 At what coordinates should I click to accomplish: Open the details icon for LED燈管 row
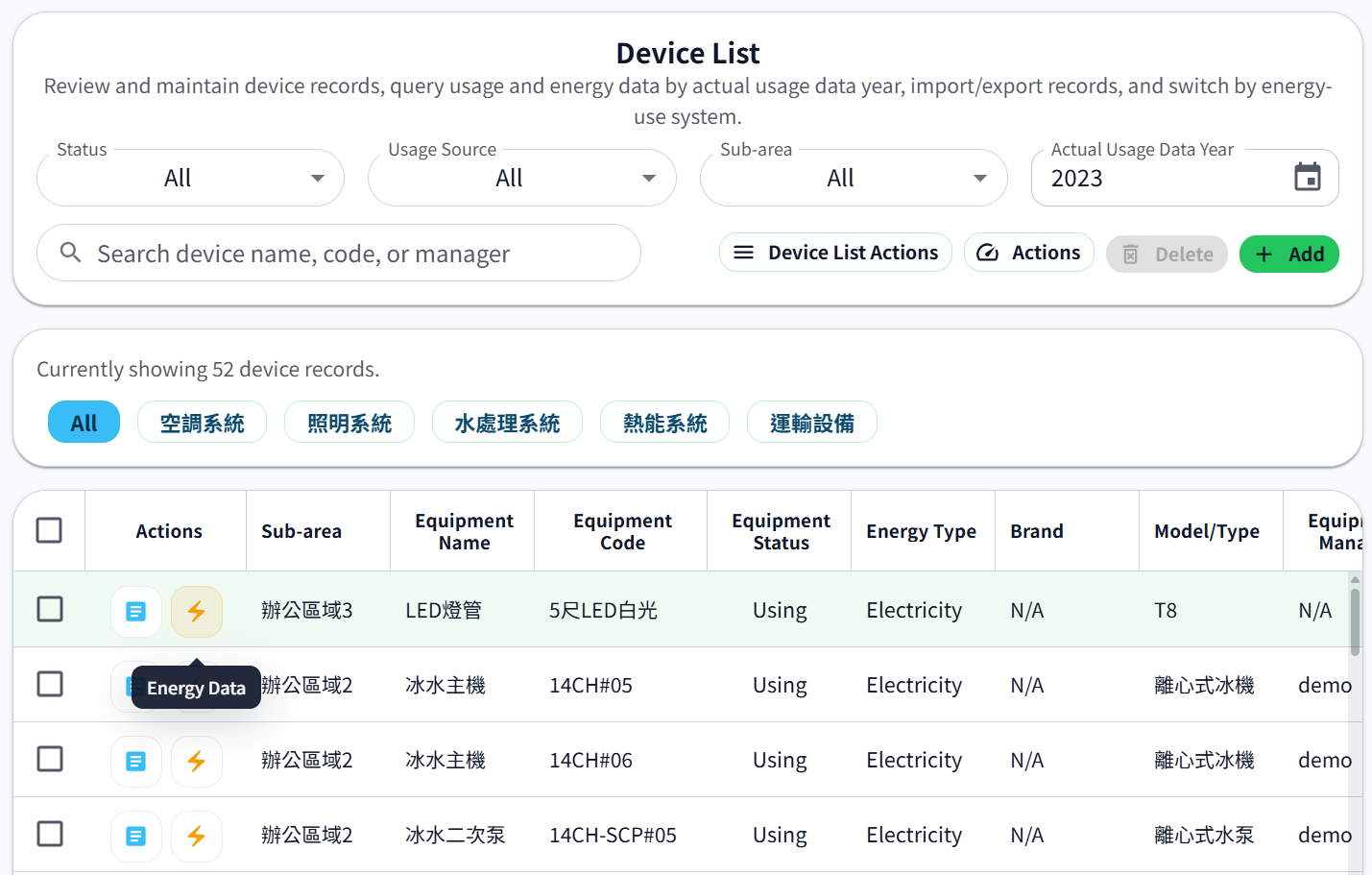pos(136,611)
